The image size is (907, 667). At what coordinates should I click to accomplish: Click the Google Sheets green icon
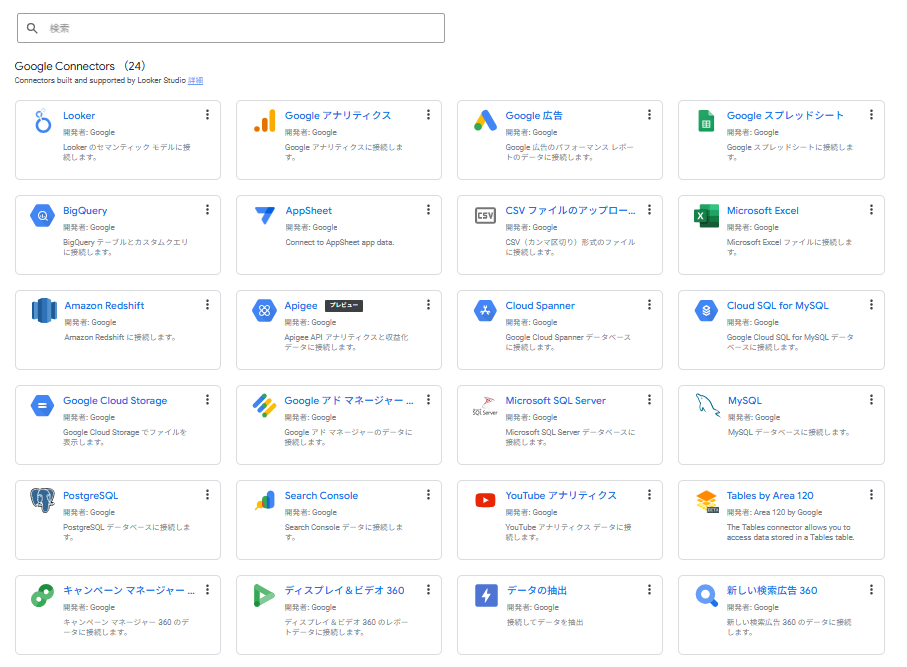pyautogui.click(x=706, y=121)
